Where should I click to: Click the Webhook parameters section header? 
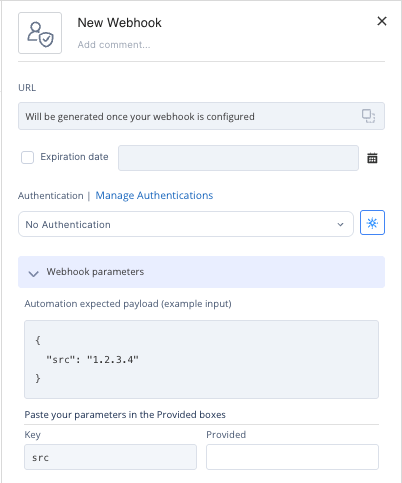201,272
